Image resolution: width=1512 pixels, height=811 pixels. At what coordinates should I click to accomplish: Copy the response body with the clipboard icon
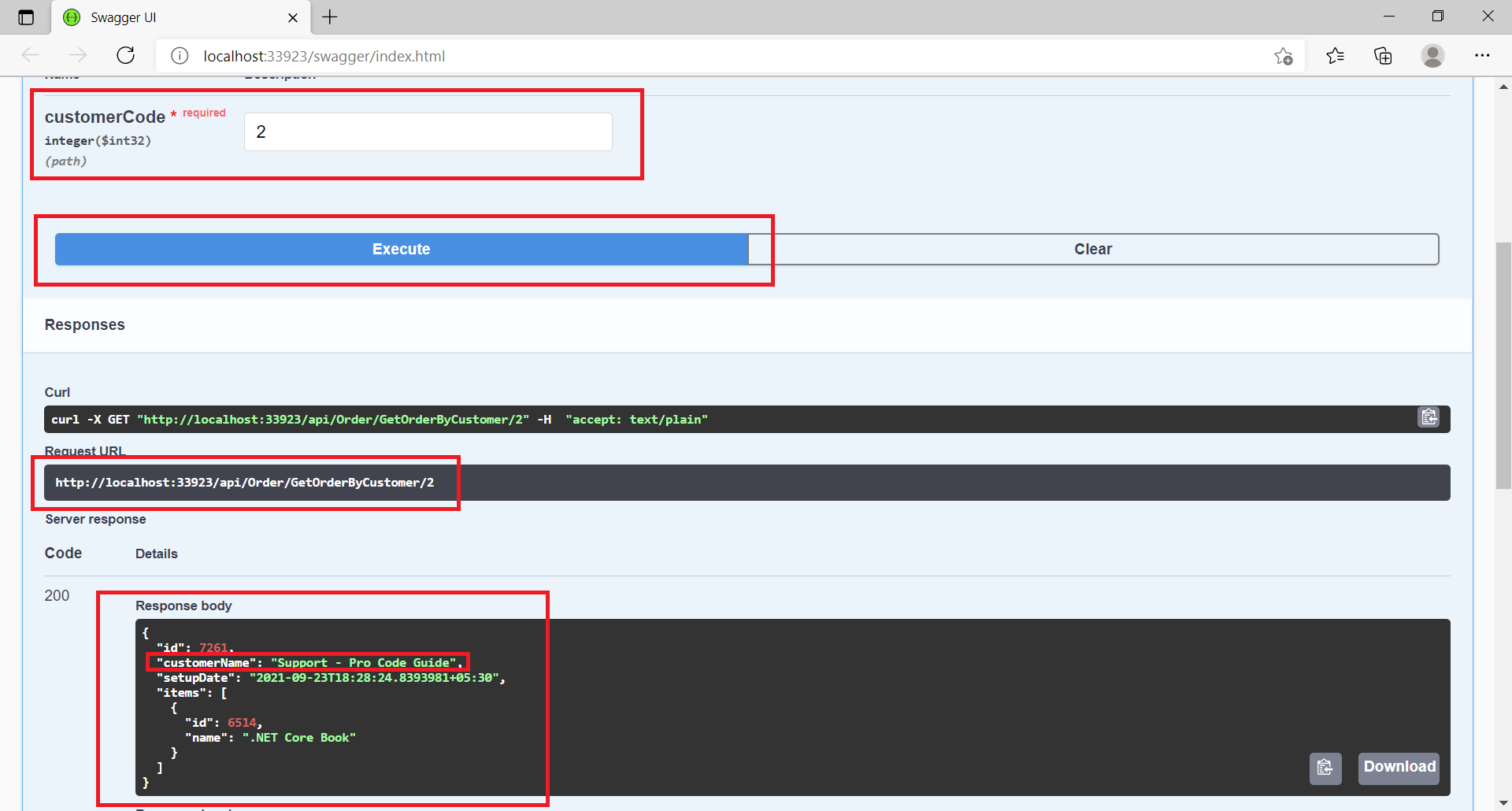[1325, 768]
